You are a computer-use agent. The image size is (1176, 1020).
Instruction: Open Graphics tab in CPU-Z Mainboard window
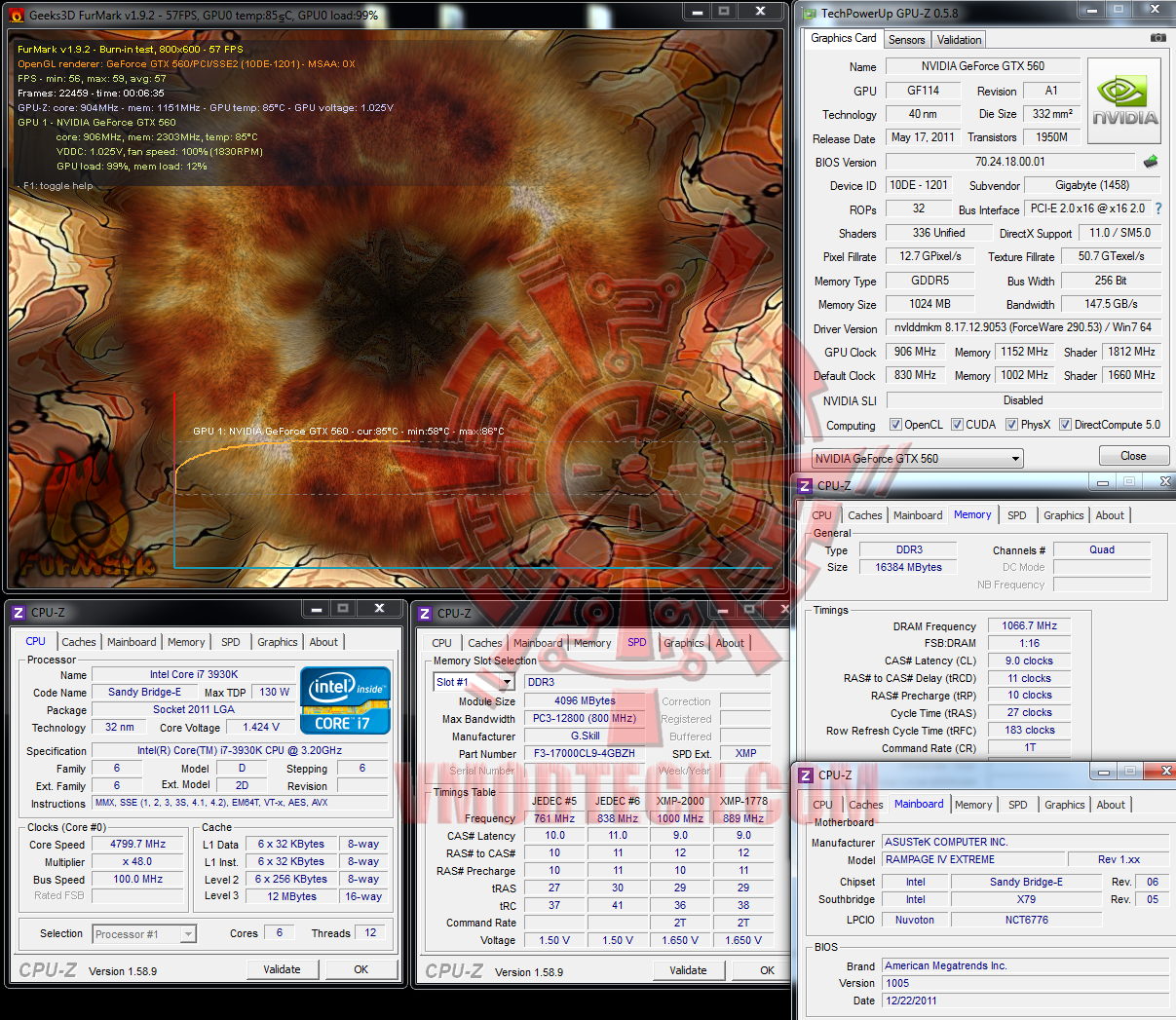(1064, 805)
